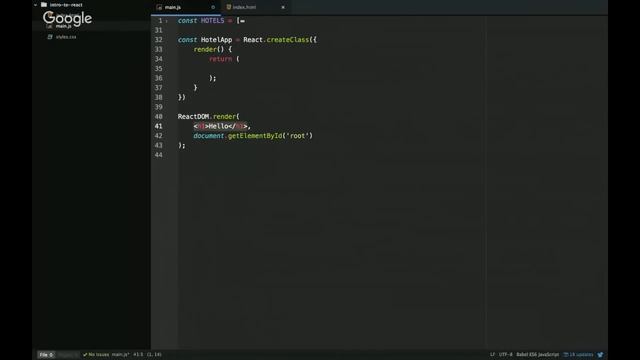
Task: Click the bird icon in status bar
Action: coord(600,355)
